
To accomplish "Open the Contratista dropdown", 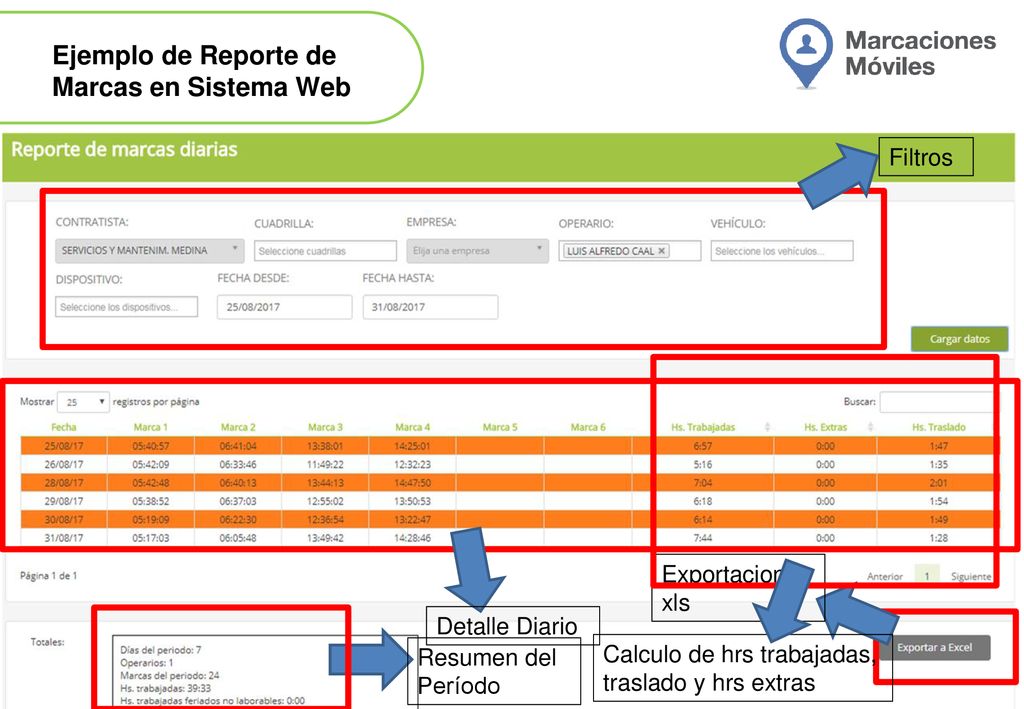I will (150, 251).
